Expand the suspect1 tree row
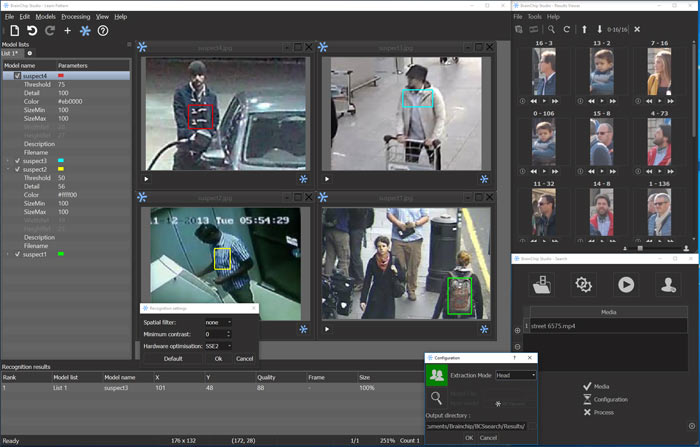This screenshot has width=700, height=447. click(x=8, y=254)
